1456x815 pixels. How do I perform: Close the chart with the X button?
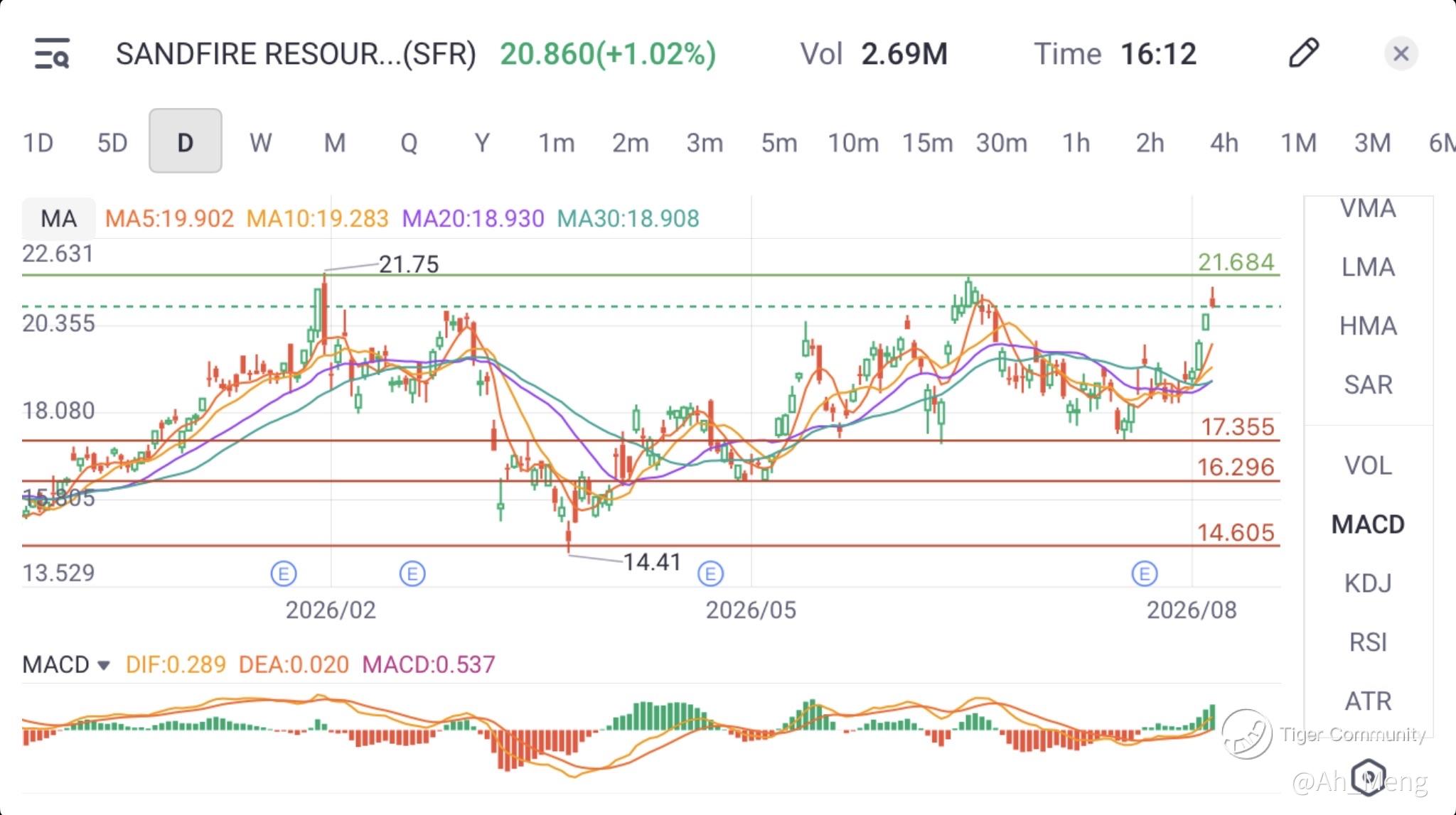(x=1401, y=54)
